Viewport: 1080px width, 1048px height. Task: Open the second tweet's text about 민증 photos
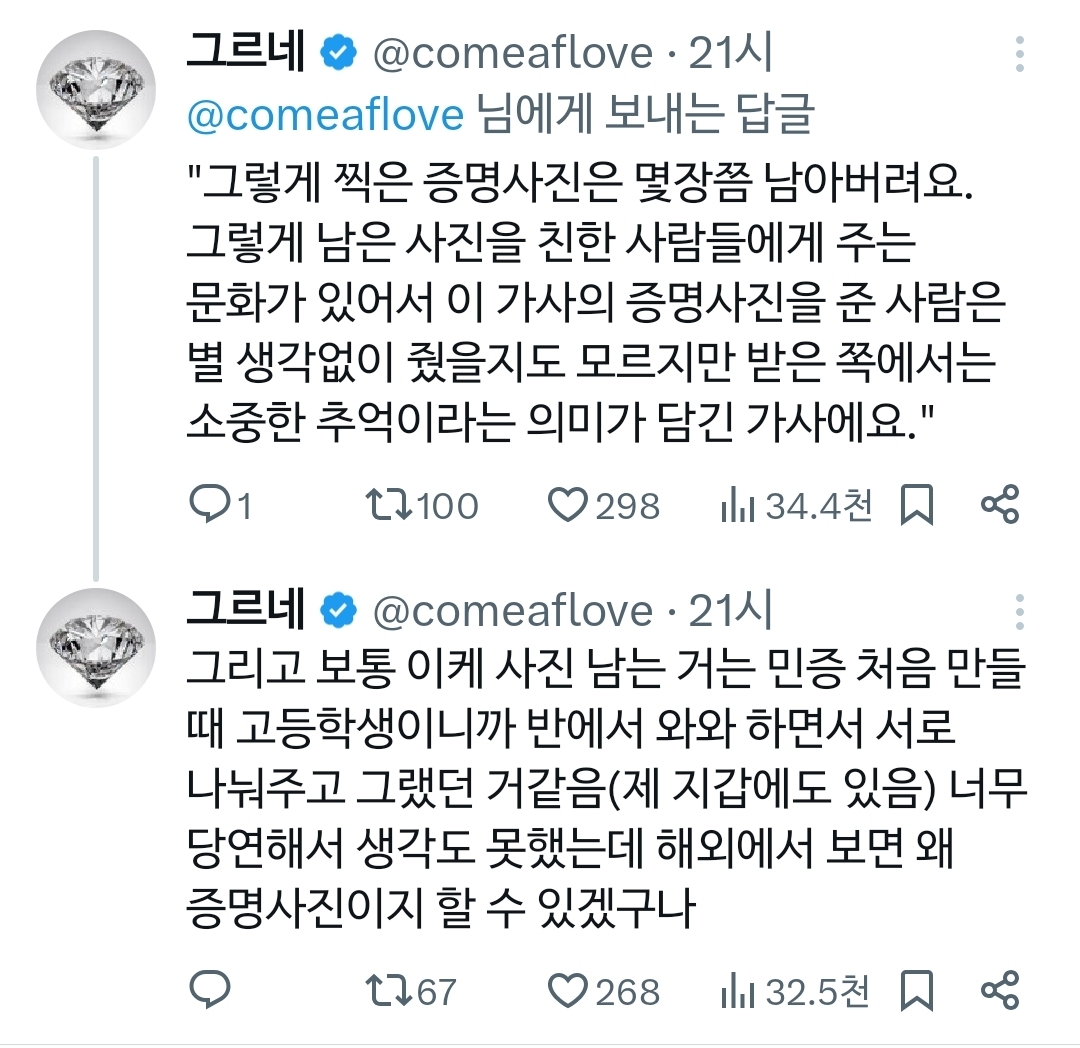pos(600,790)
